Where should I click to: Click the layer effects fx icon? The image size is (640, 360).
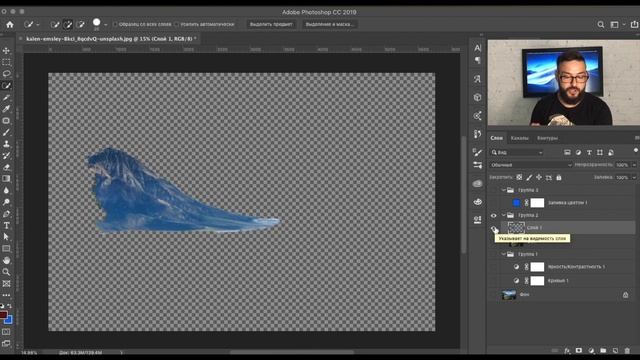(567, 351)
